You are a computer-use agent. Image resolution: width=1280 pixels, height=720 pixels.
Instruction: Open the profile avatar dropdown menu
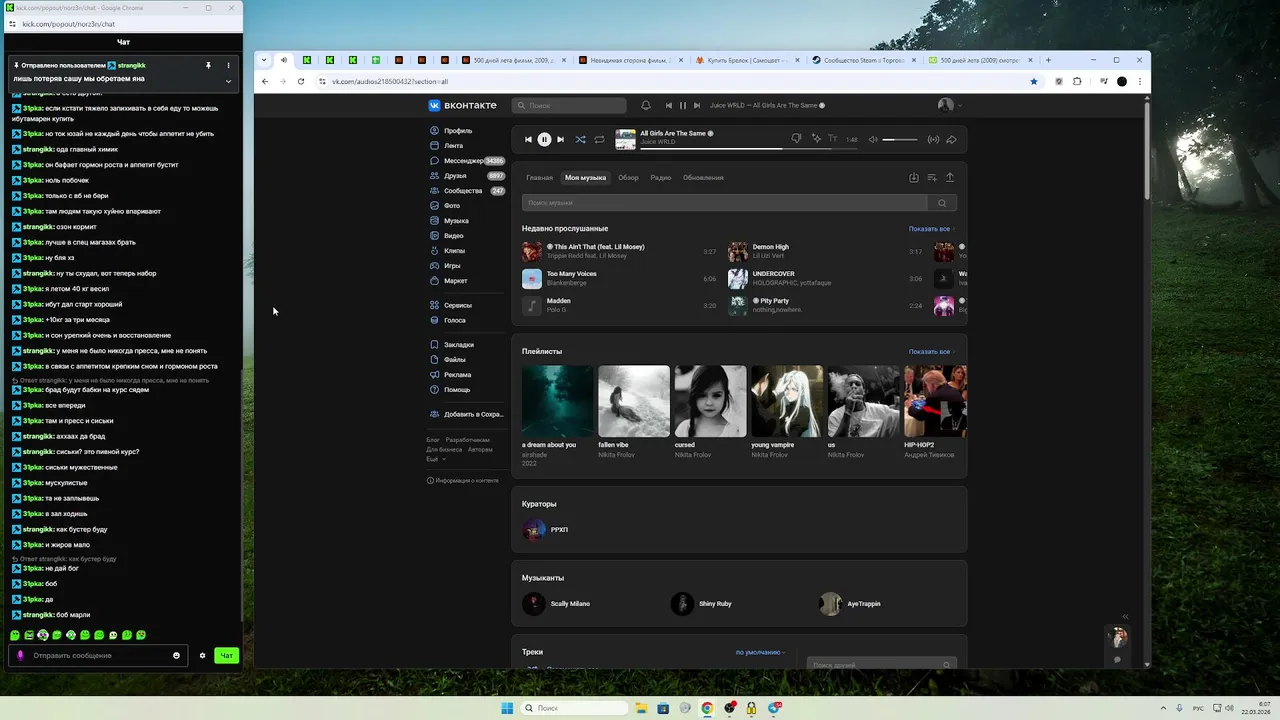950,105
